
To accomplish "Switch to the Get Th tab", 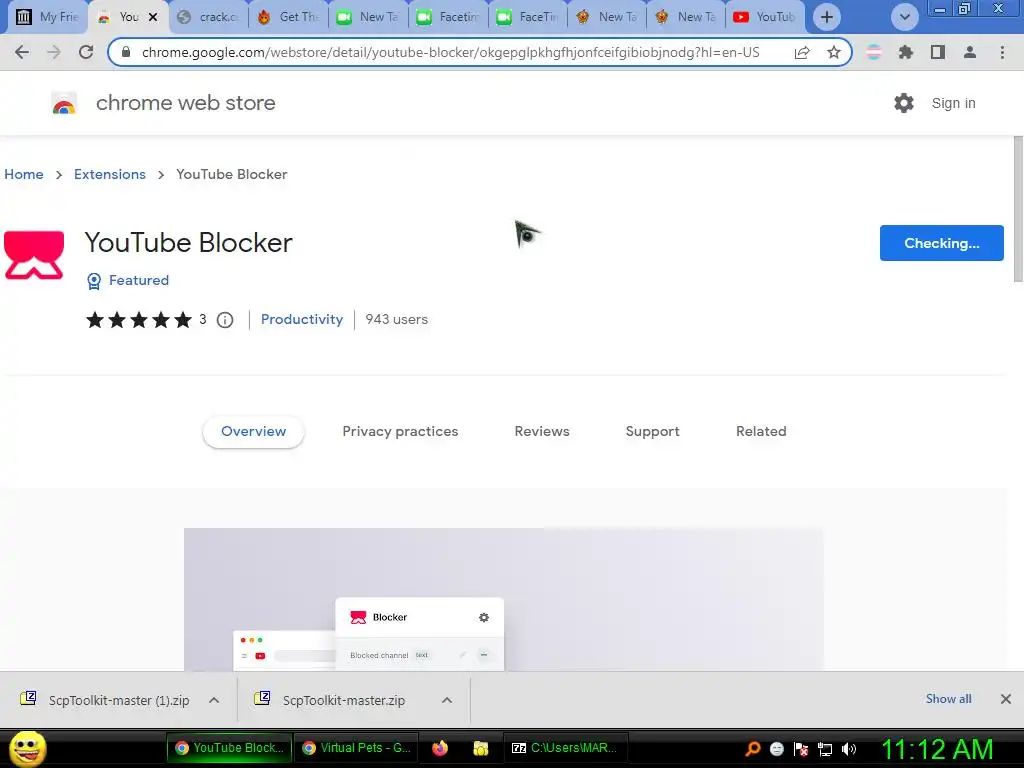I will [x=289, y=17].
